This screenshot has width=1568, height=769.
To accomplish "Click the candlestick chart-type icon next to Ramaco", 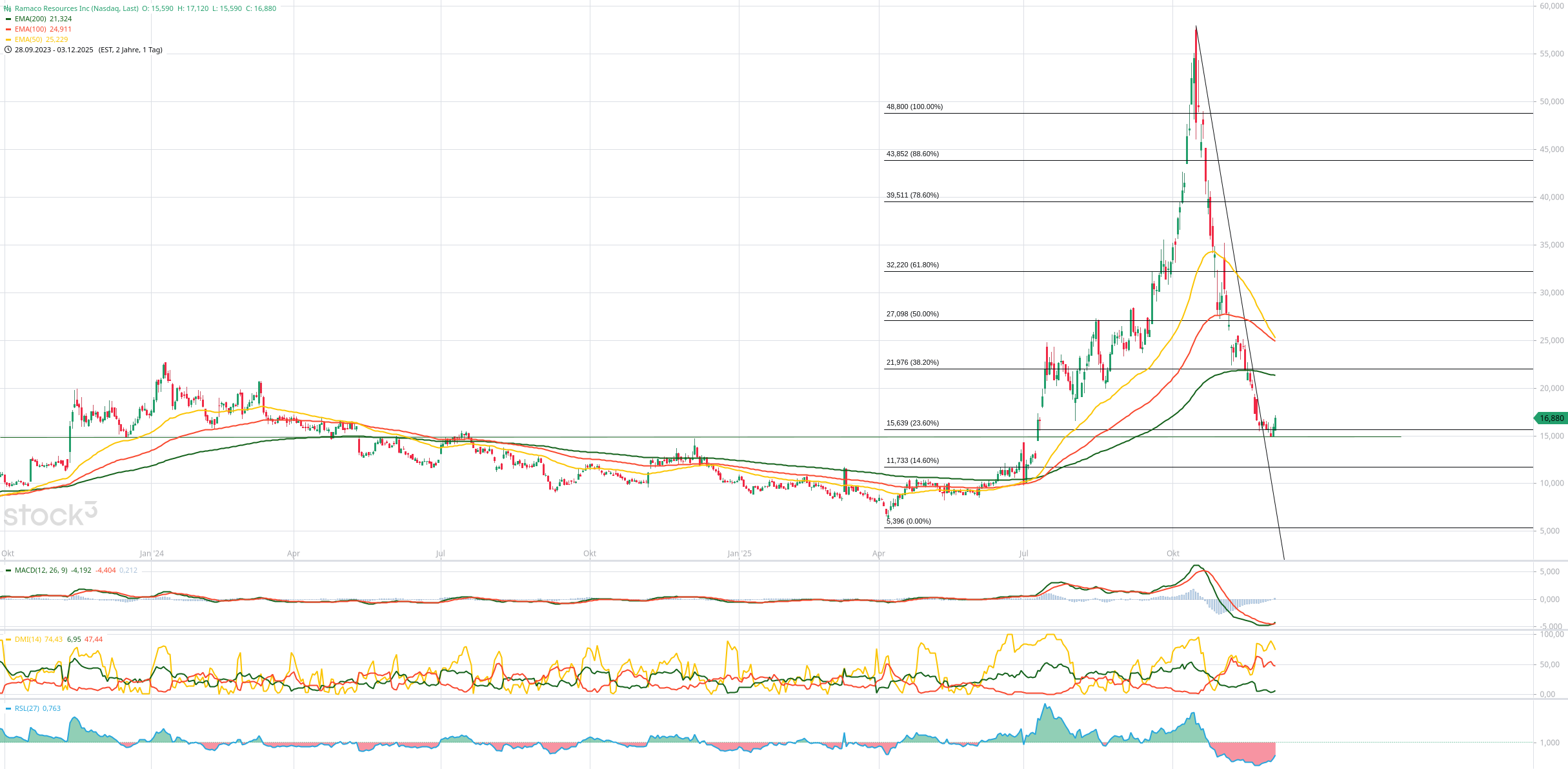I will click(8, 8).
